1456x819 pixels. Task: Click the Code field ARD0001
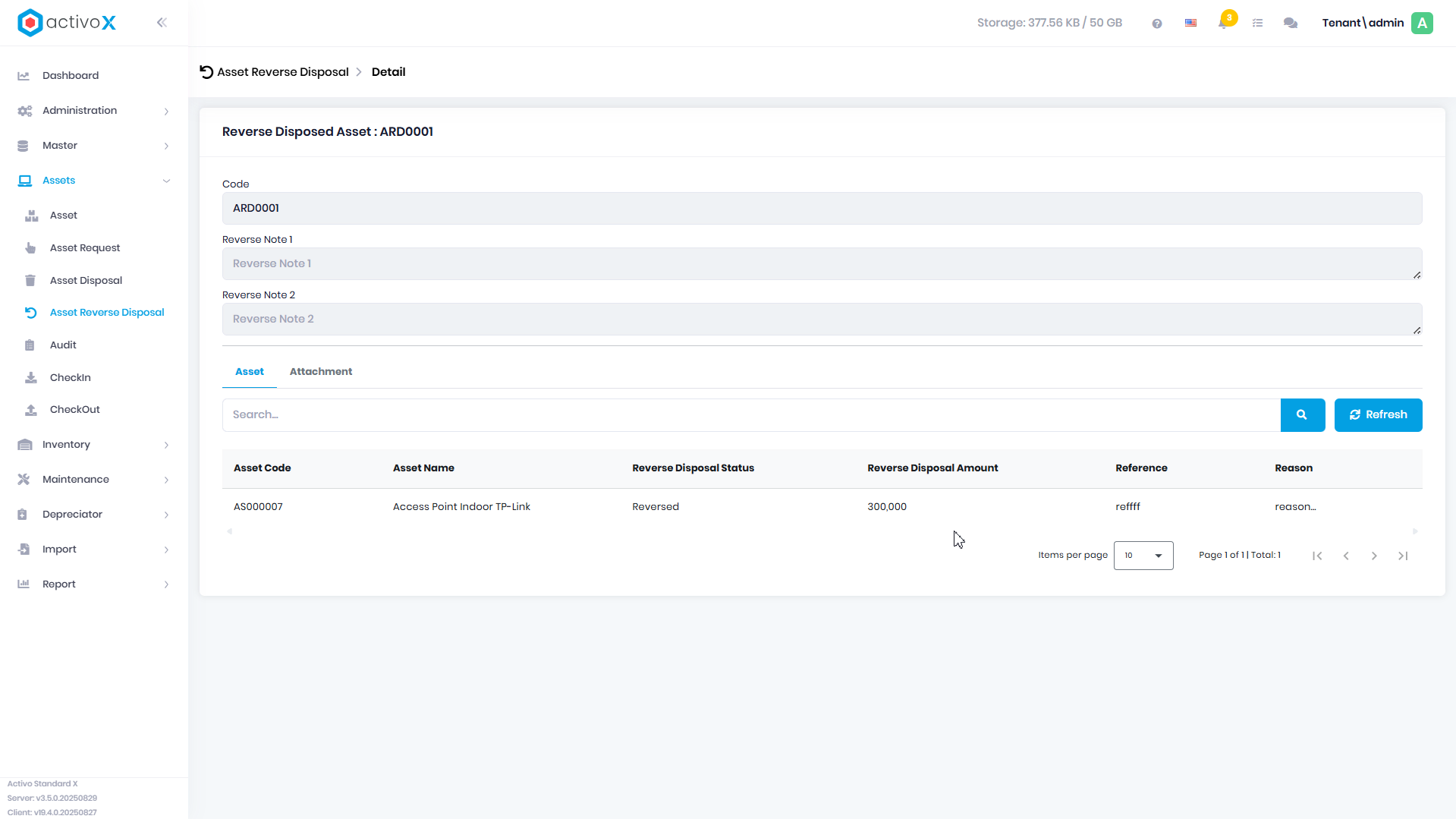[x=822, y=209]
